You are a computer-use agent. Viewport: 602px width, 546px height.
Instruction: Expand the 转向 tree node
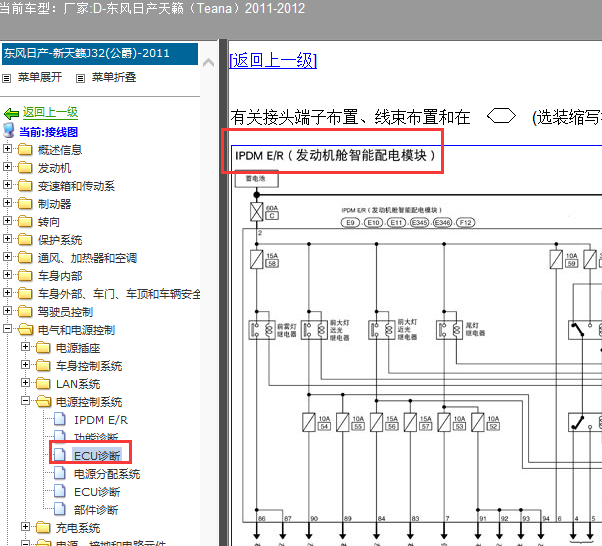tap(7, 221)
